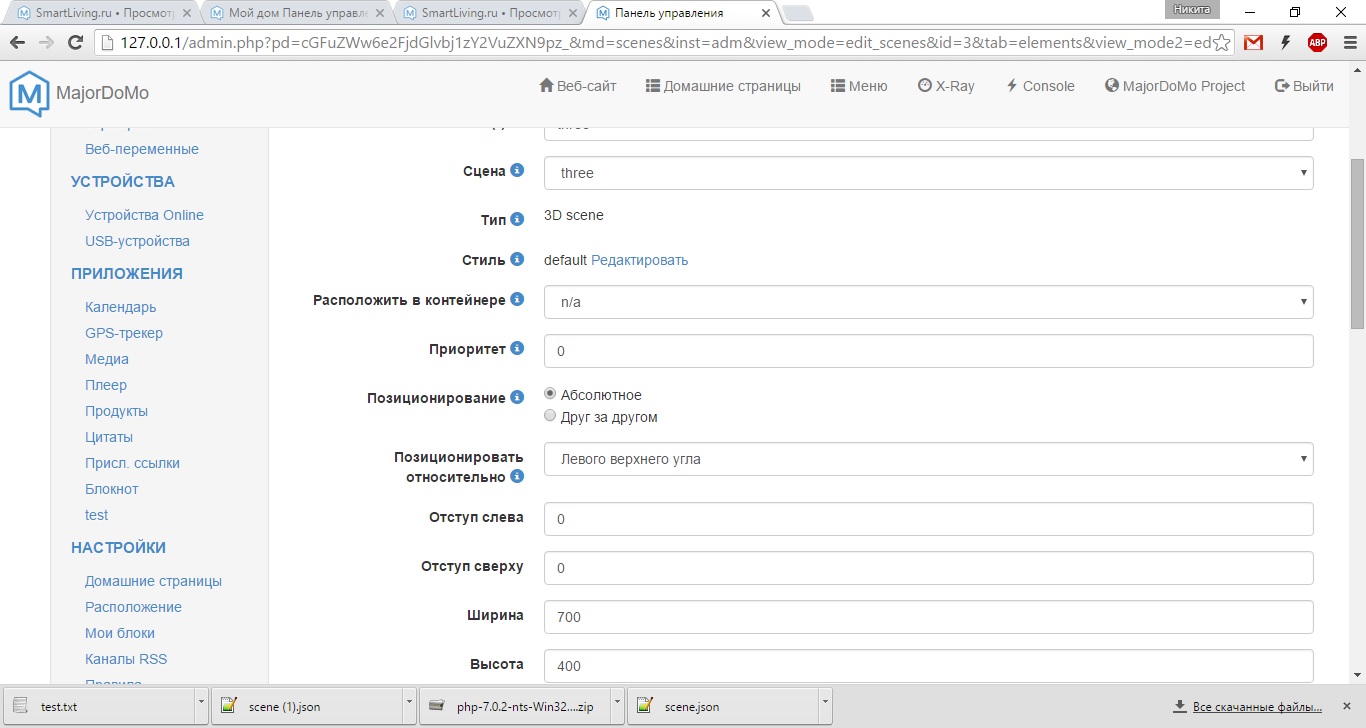Bookmark this page with the star icon
The height and width of the screenshot is (728, 1366).
coord(1221,43)
